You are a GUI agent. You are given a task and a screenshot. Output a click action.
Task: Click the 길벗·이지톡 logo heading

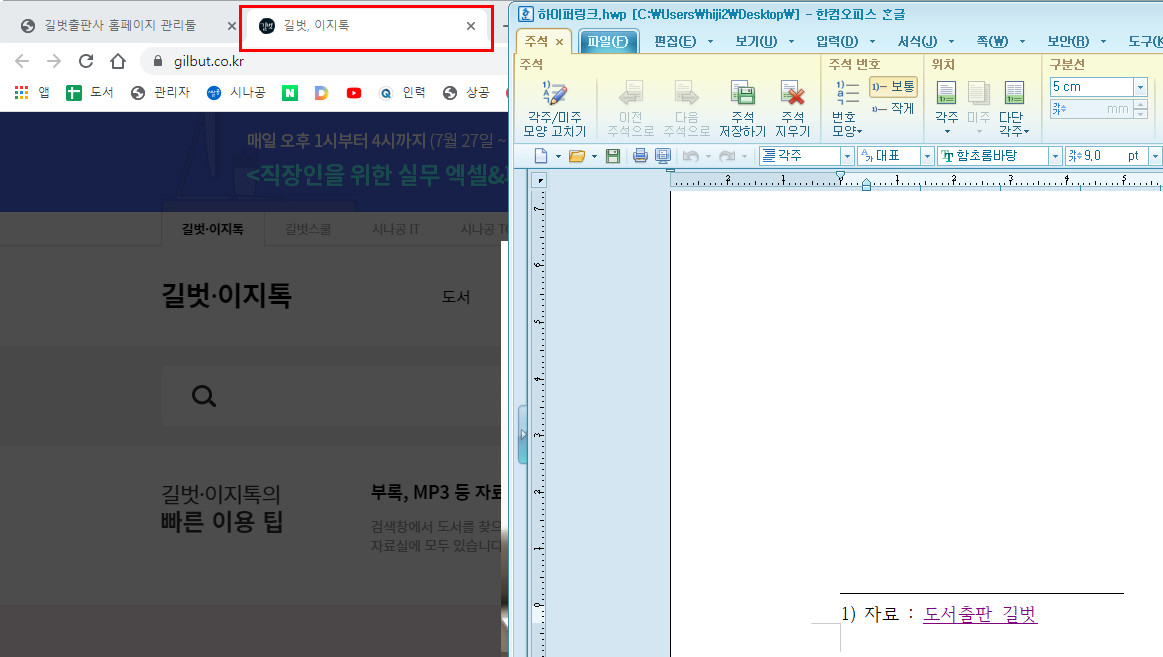(x=226, y=296)
